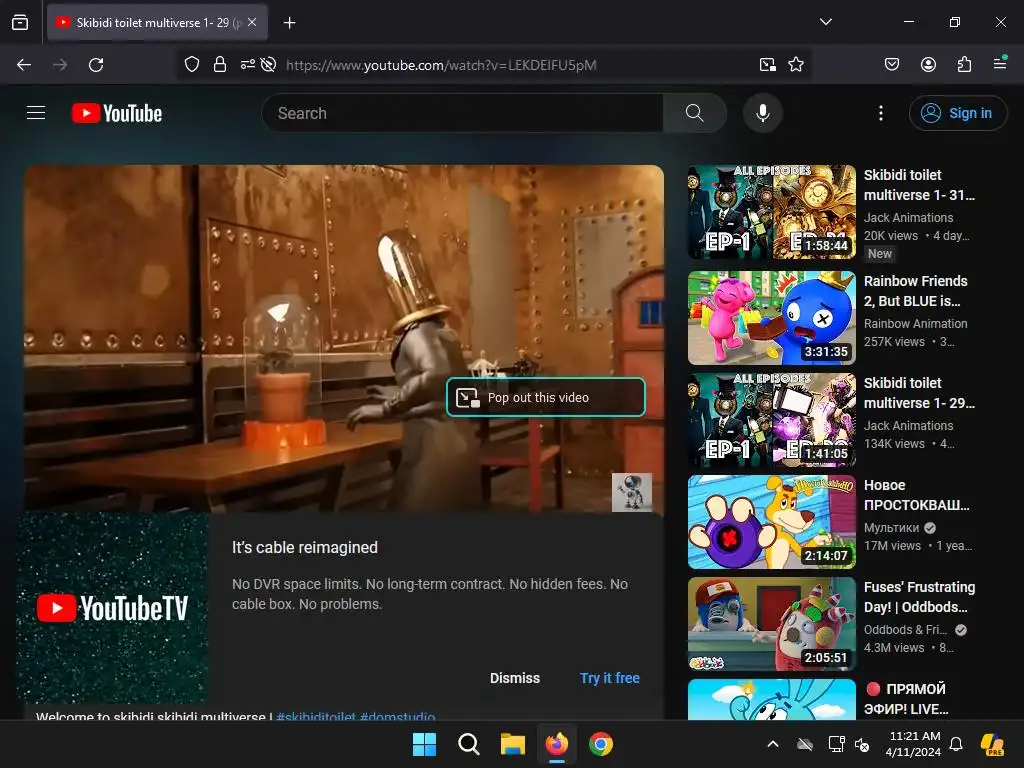Open the 2:14:07 cartoon video thumbnail

click(771, 522)
